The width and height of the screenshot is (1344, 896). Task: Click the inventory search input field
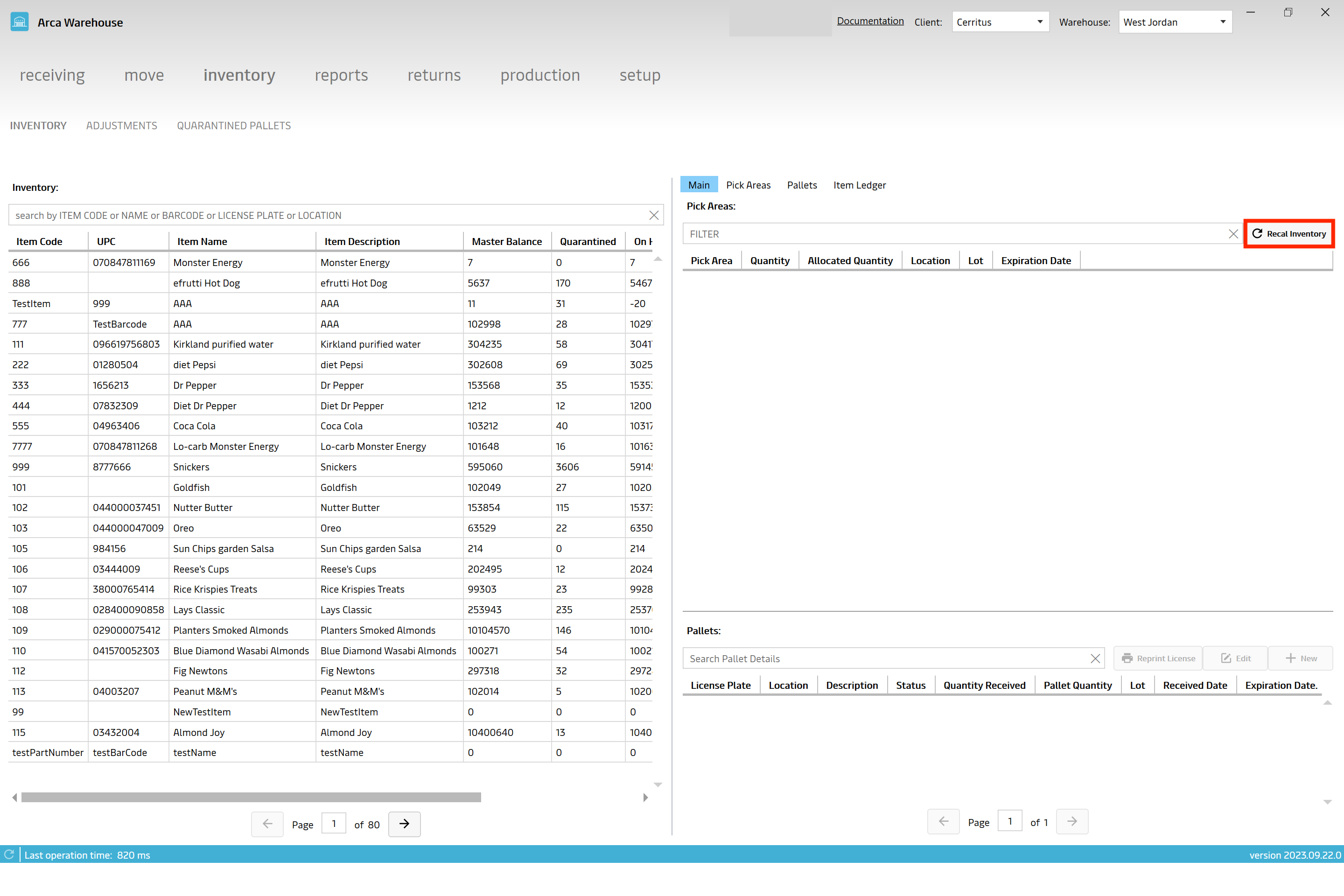pos(335,215)
